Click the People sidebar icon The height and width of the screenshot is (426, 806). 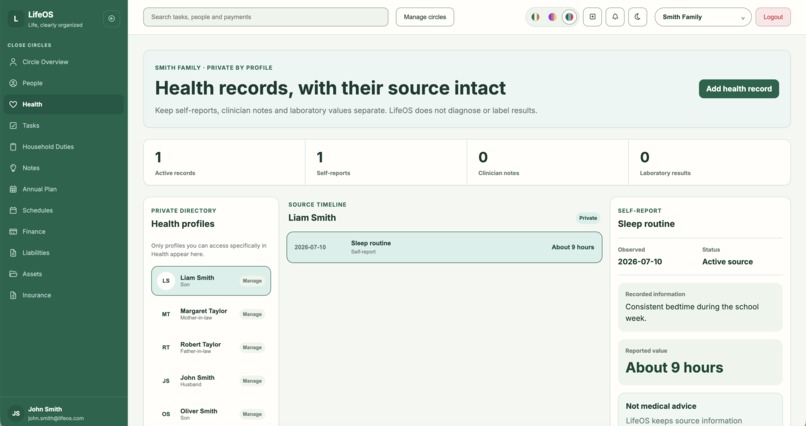click(13, 83)
